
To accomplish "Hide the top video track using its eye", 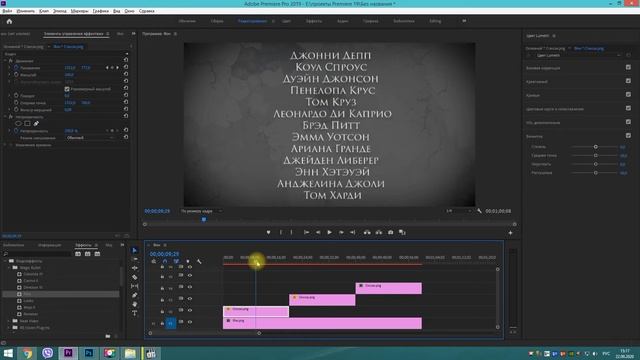I will click(x=190, y=267).
